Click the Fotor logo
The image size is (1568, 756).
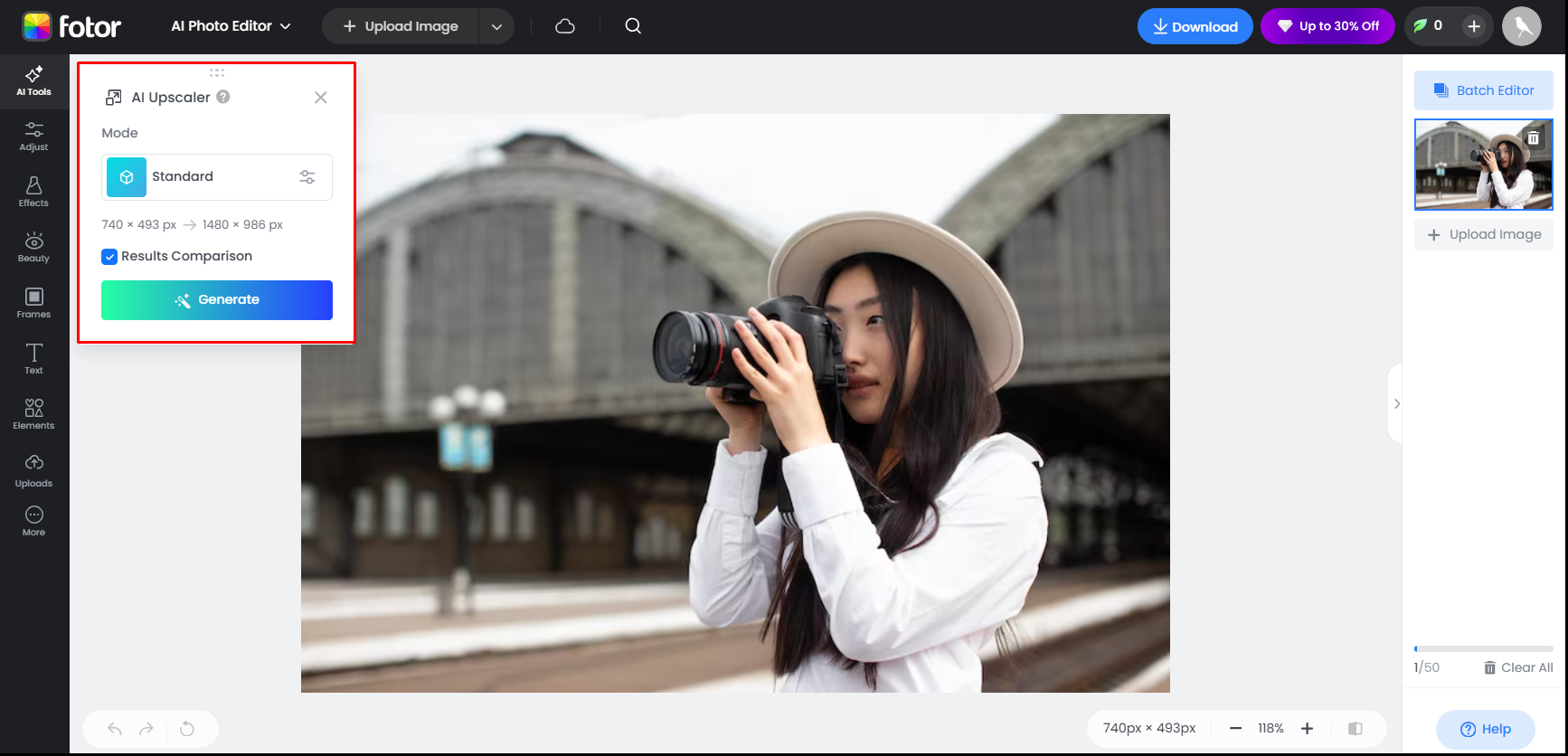point(71,26)
